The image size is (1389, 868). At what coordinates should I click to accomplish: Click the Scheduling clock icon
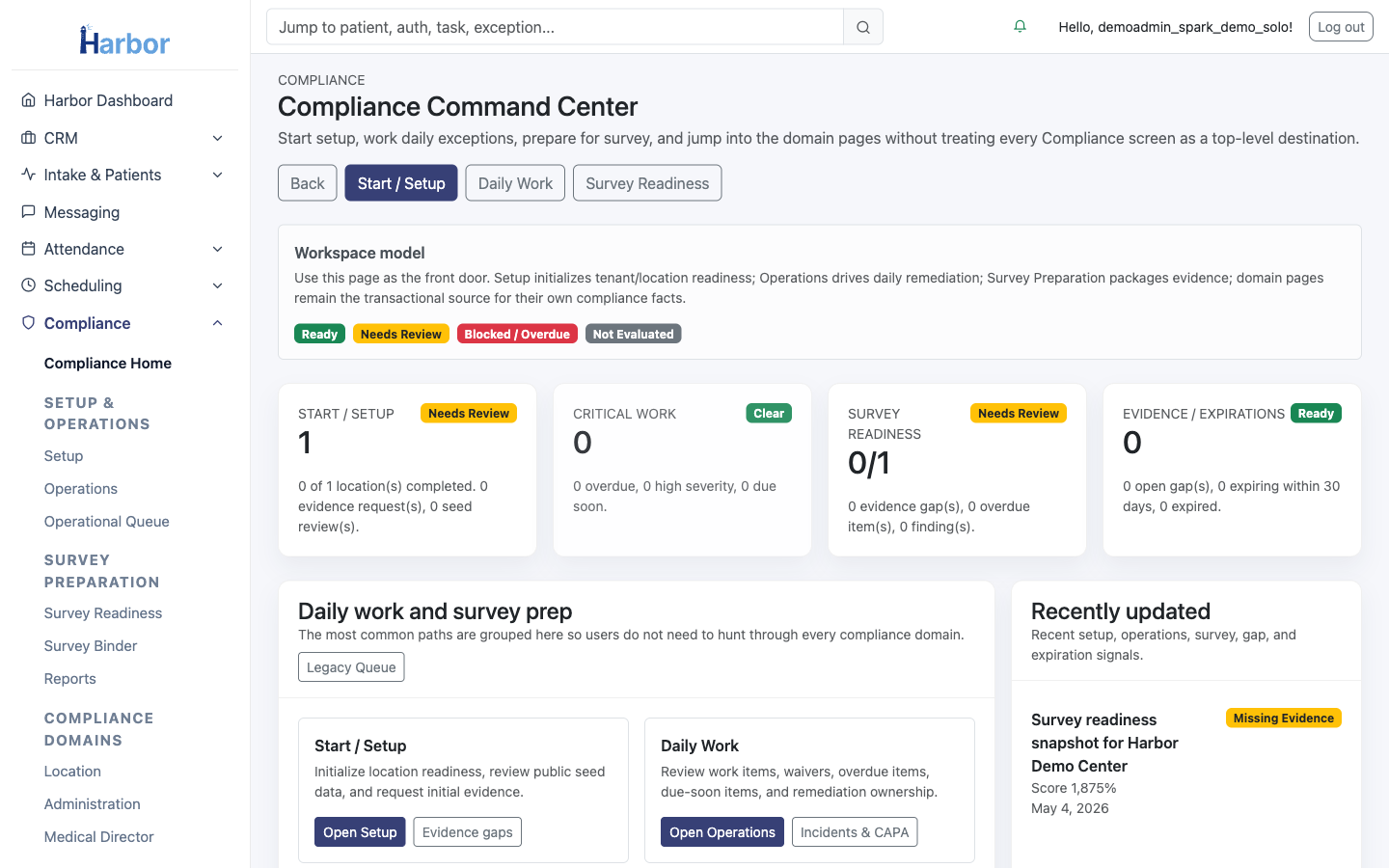(28, 285)
